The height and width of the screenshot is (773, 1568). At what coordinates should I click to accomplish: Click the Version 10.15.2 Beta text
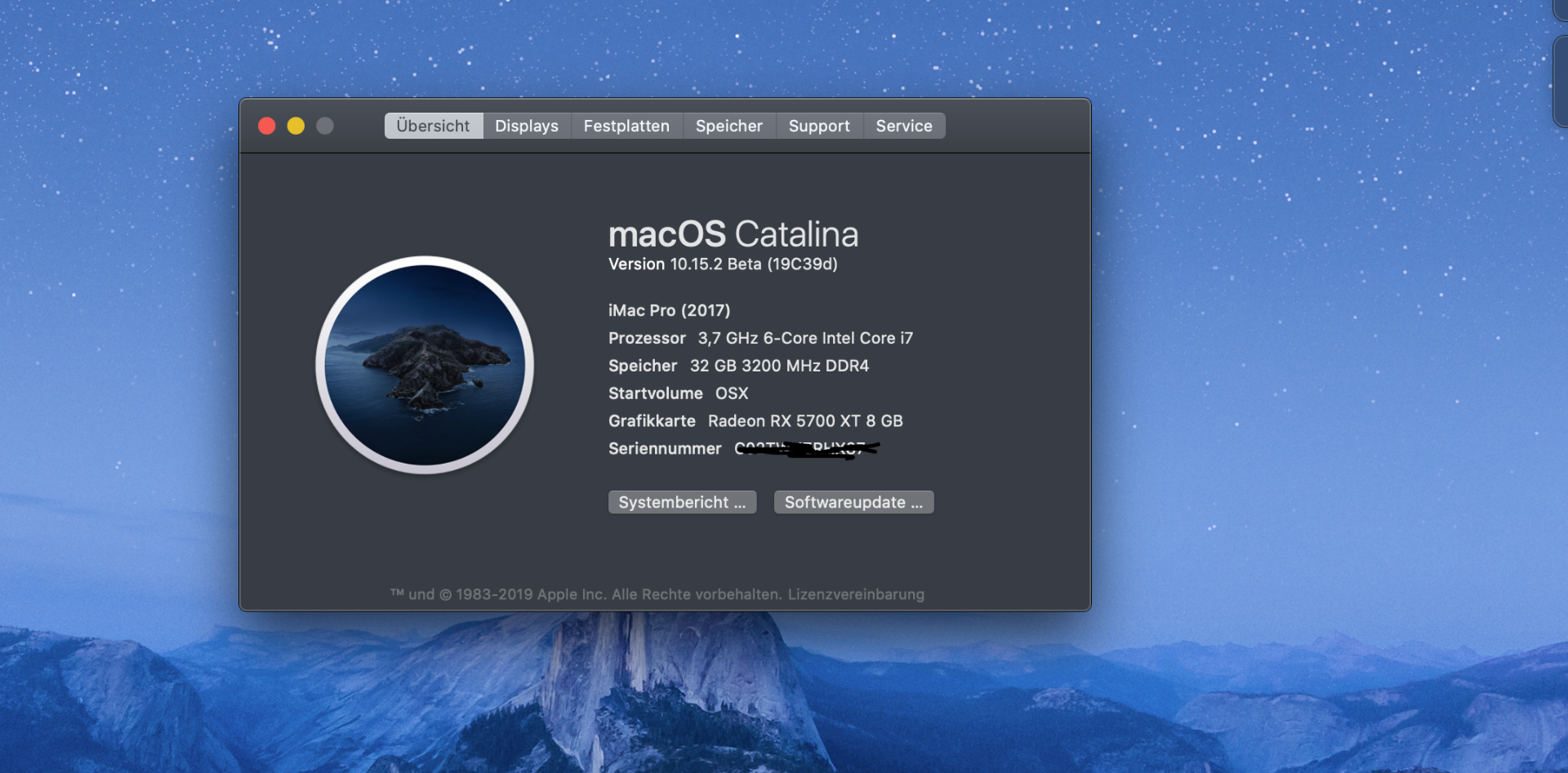click(x=723, y=264)
